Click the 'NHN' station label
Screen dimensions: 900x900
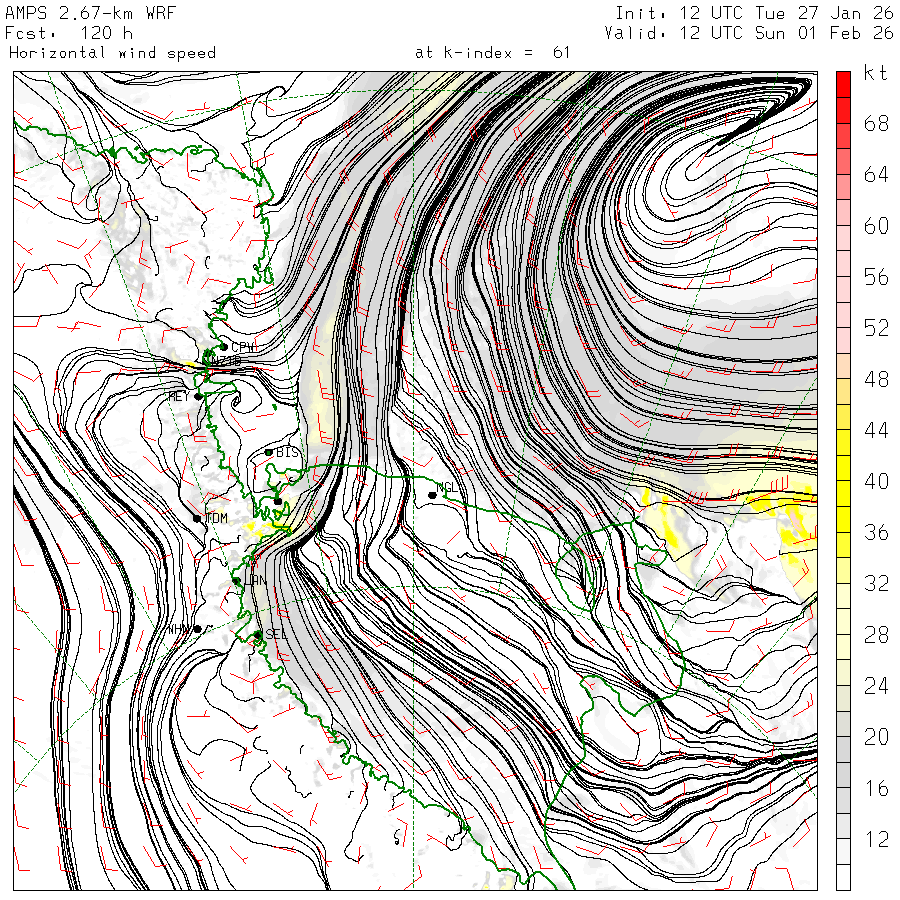pos(179,629)
